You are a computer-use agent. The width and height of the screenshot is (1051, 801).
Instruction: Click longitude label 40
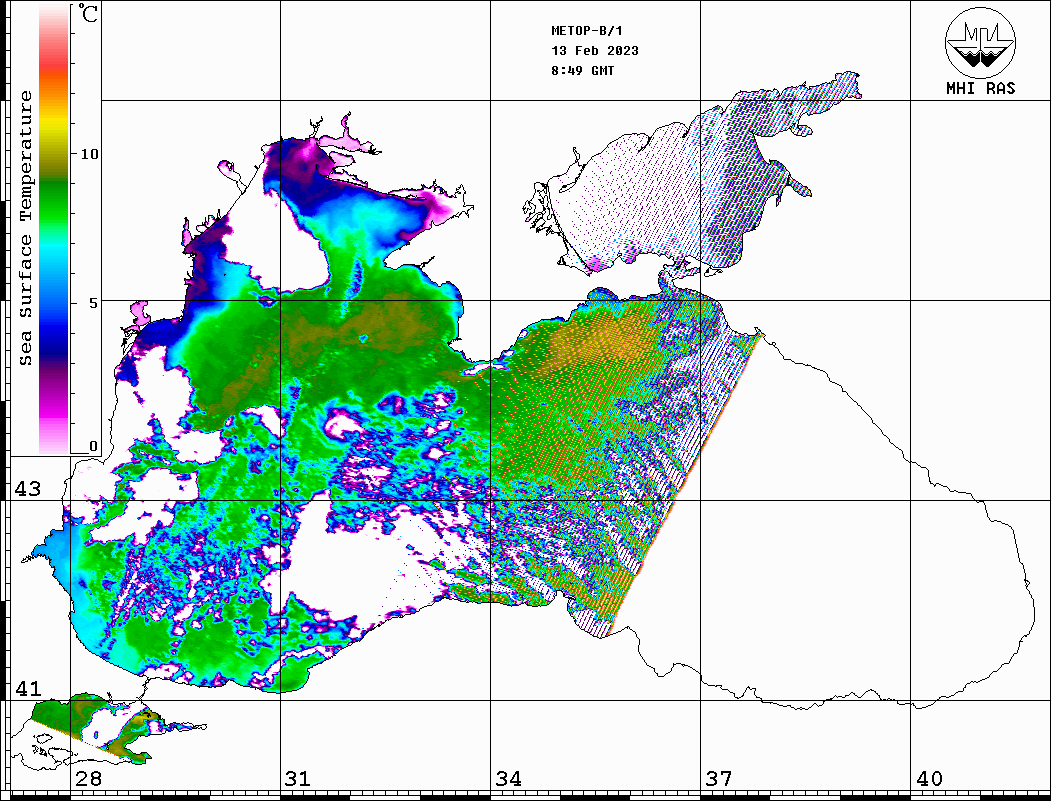pyautogui.click(x=929, y=779)
